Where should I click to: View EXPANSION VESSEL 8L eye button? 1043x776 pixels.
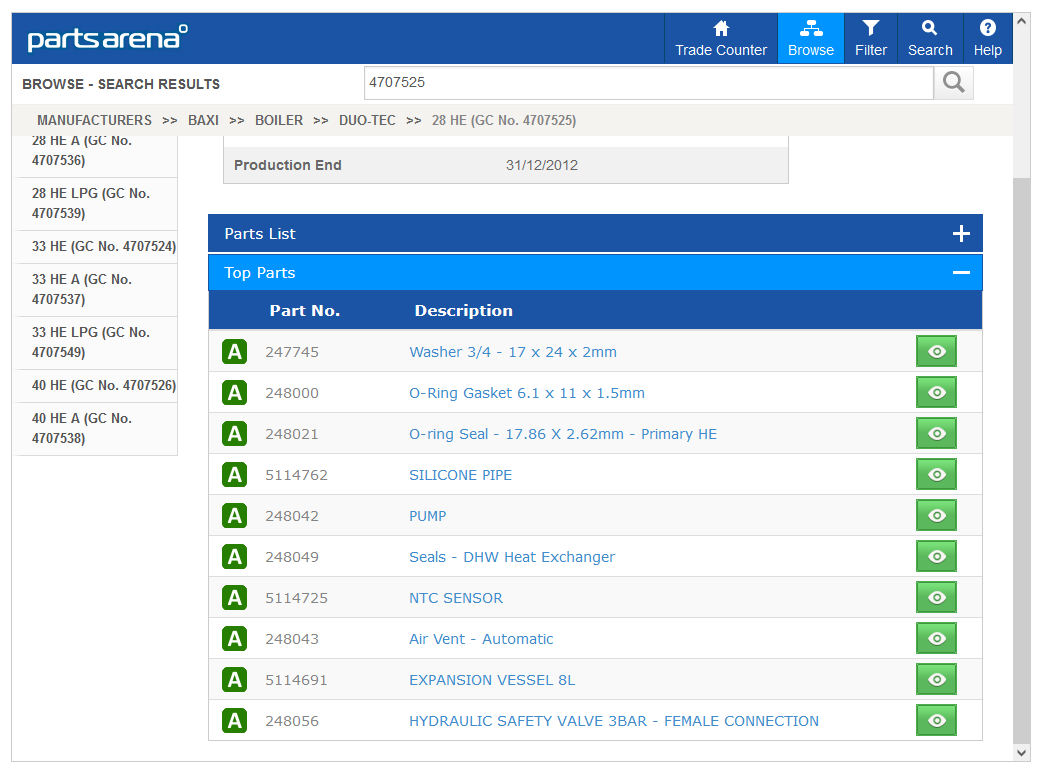[x=936, y=680]
